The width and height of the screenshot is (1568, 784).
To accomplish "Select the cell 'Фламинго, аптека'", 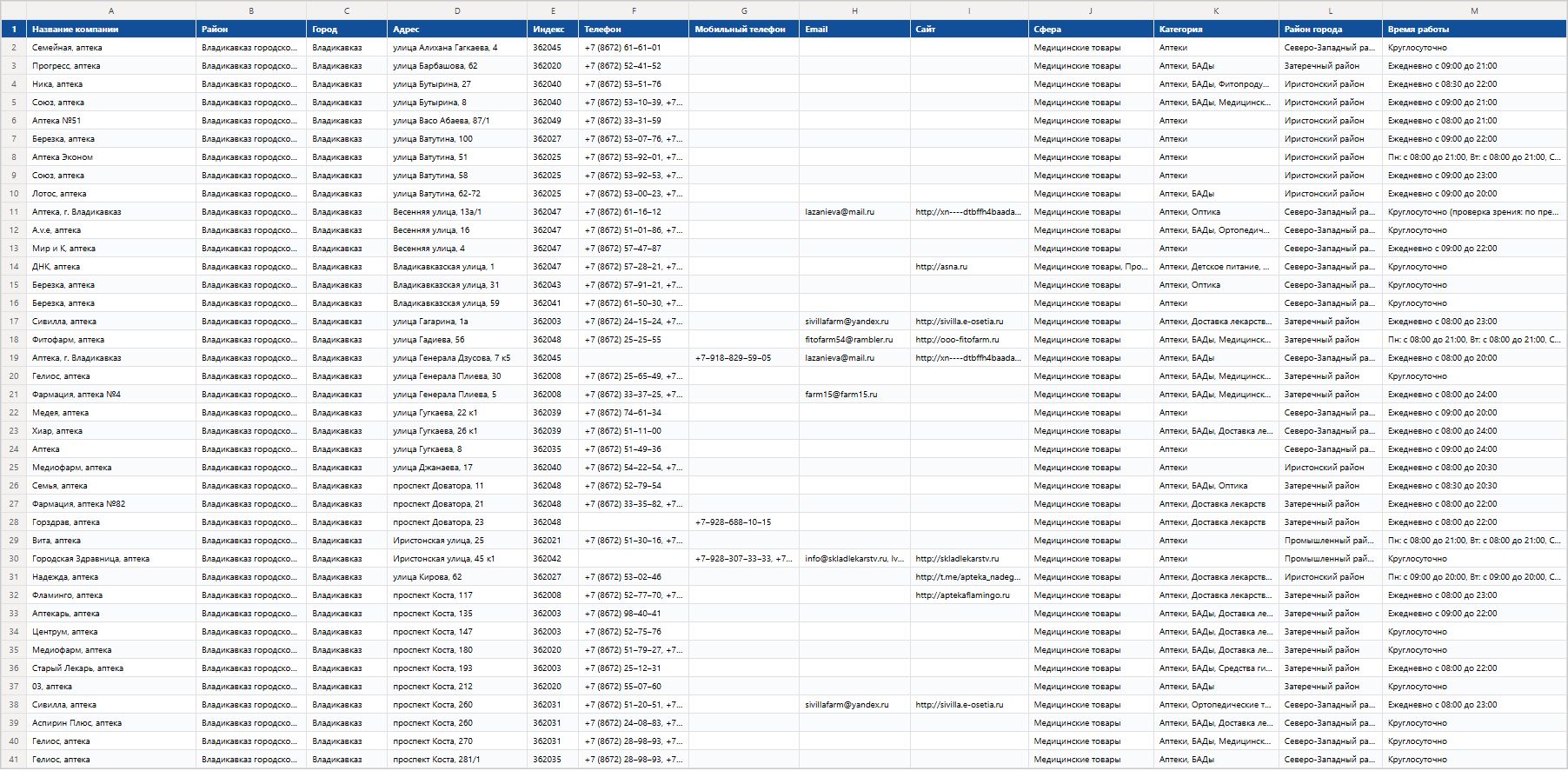I will pos(111,595).
